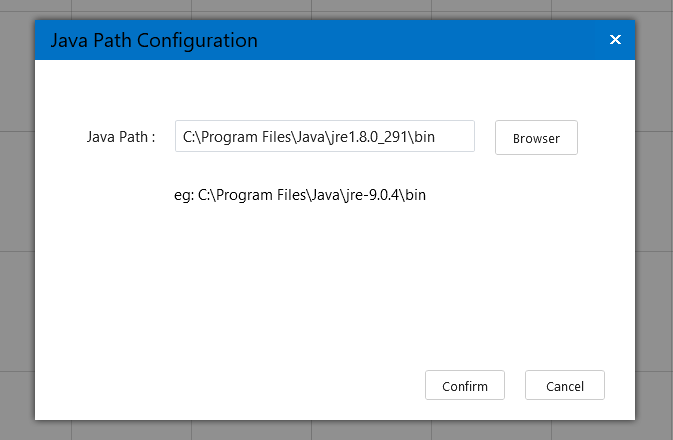Click on 'Program Files' text in the input field
The width and height of the screenshot is (673, 440).
246,137
